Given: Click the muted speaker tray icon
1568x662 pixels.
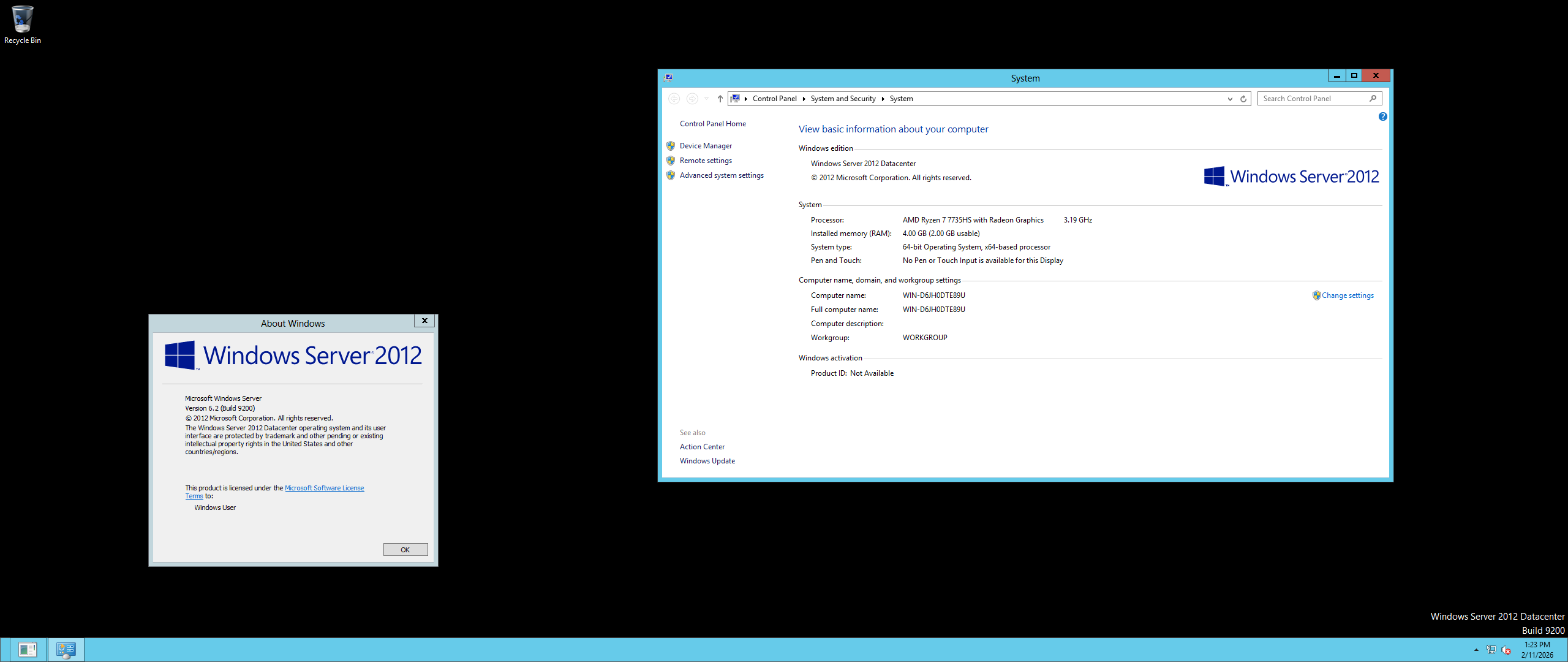Looking at the screenshot, I should [x=1506, y=650].
